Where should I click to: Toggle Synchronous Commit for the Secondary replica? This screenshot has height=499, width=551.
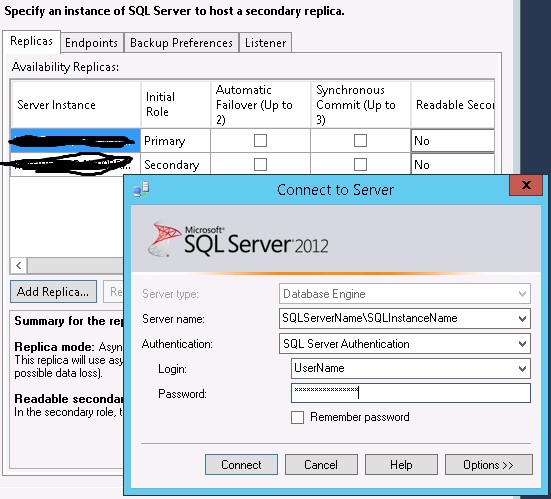click(360, 164)
